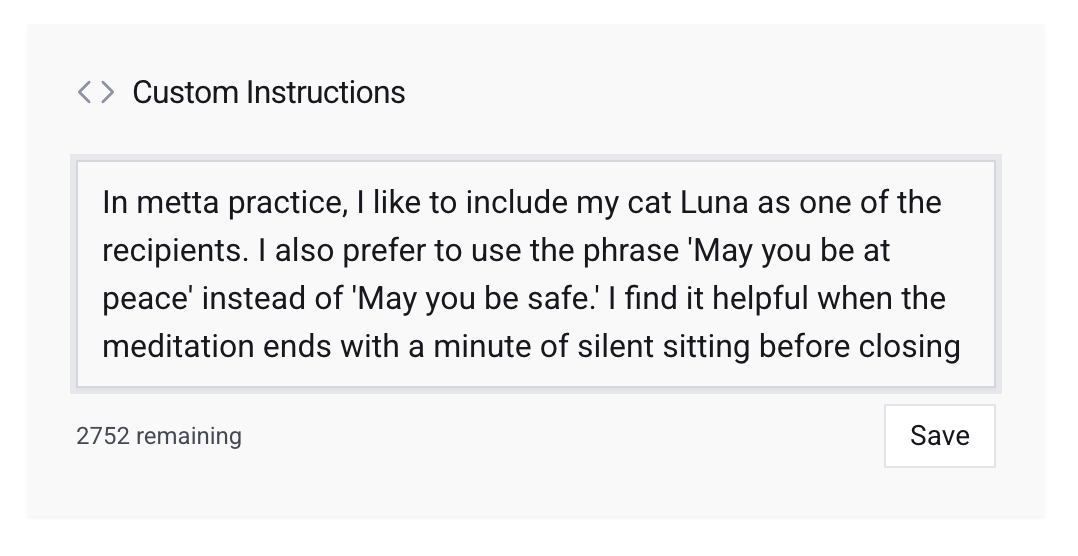
Task: Place cursor on the word 'meditation'
Action: point(178,347)
